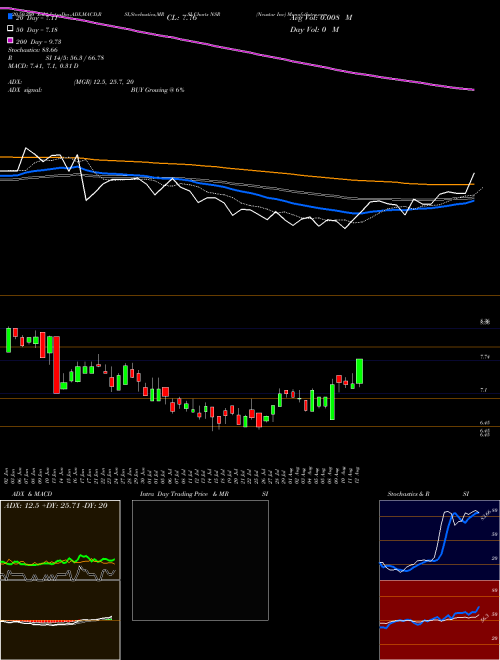
Task: Select the '50 Day - 7.18' legend text
Action: click(x=37, y=30)
